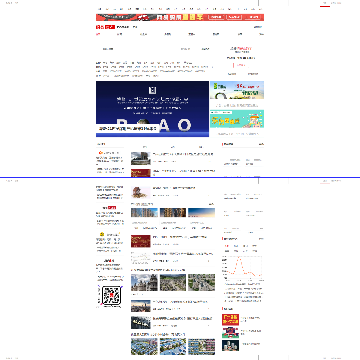Open the house-on-coins article thumbnail
The height and width of the screenshot is (360, 360).
tap(141, 192)
